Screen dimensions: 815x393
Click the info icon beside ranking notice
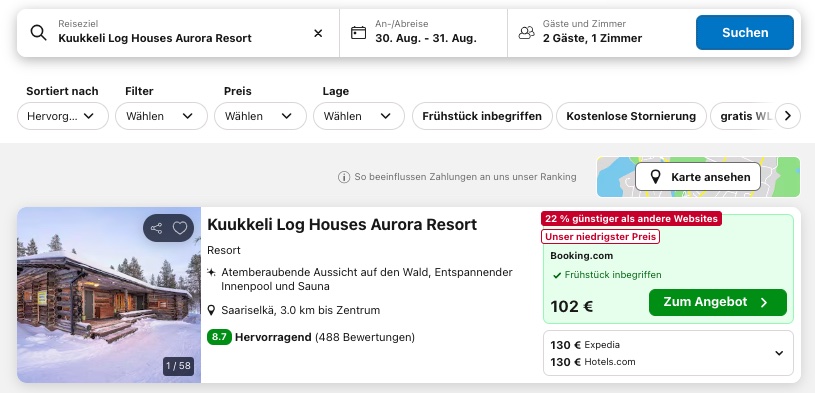[x=344, y=177]
